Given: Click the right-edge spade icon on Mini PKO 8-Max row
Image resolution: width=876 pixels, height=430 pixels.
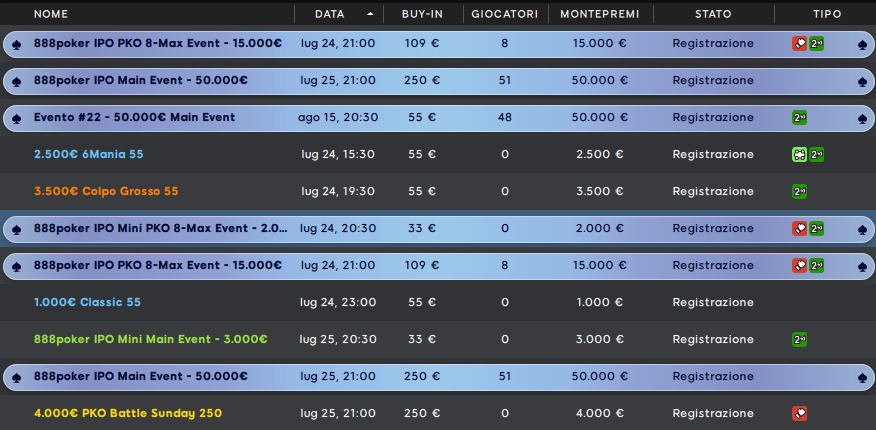Looking at the screenshot, I should coord(862,230).
